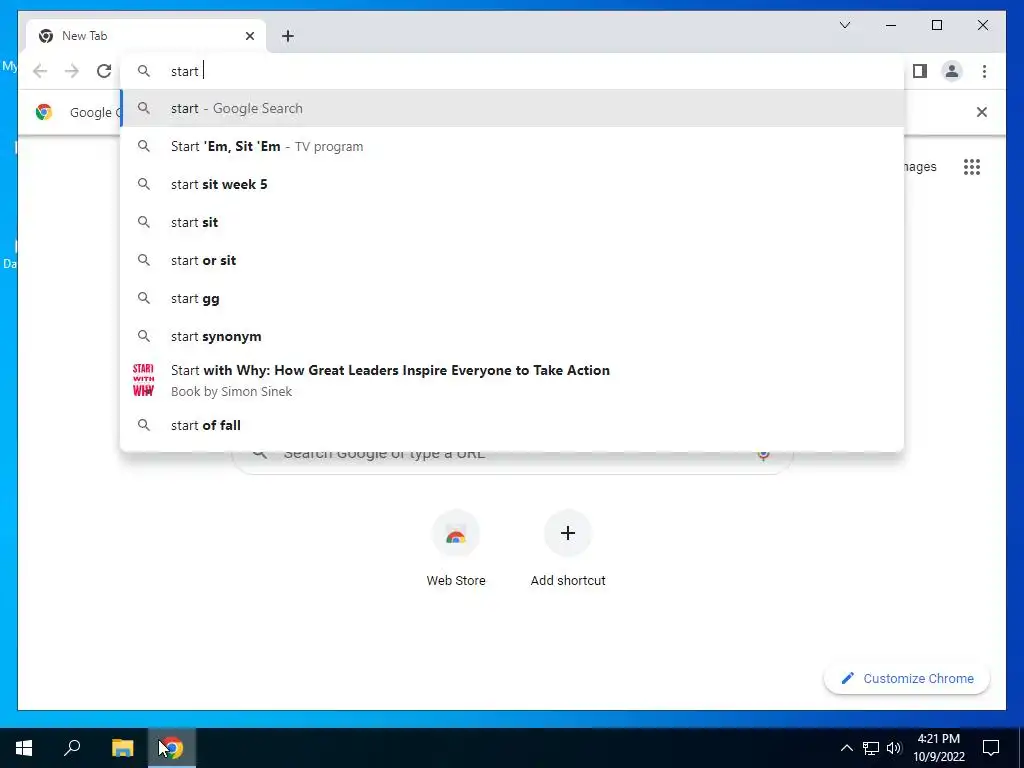Open Windows taskbar search
1024x768 pixels.
click(x=72, y=748)
